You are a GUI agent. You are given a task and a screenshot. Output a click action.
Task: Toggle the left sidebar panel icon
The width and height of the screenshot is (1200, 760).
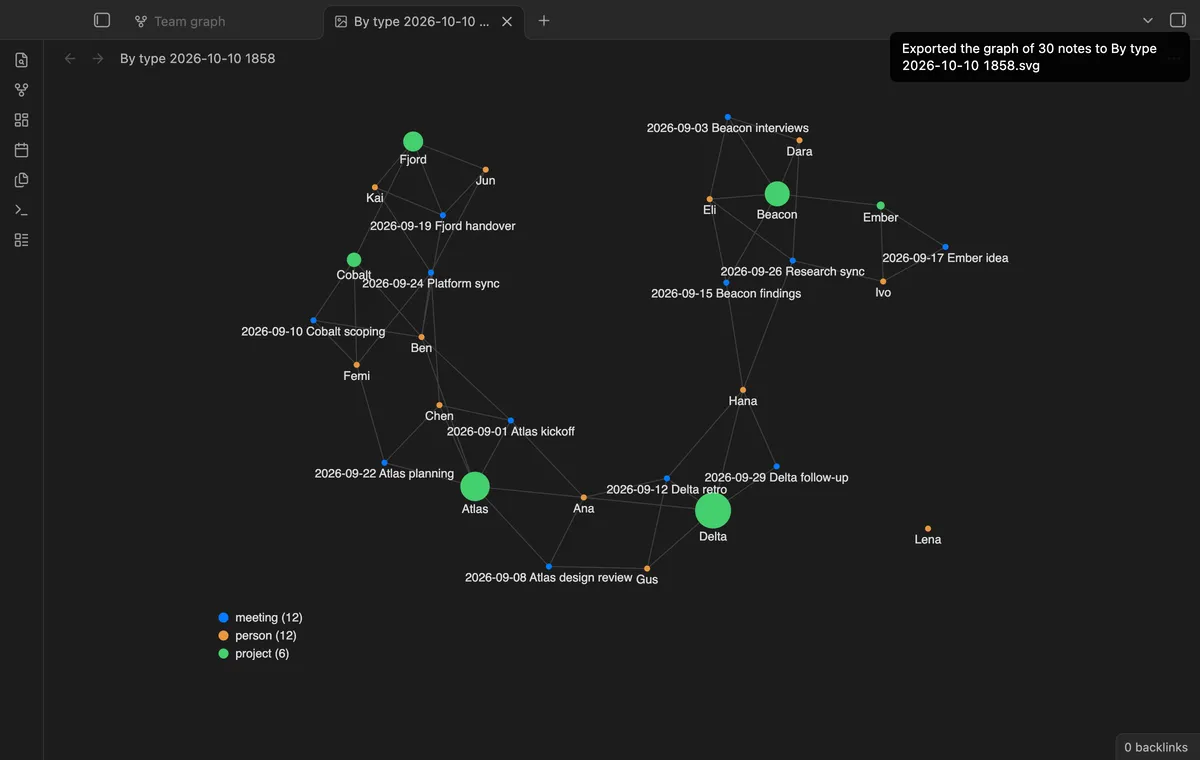point(101,20)
